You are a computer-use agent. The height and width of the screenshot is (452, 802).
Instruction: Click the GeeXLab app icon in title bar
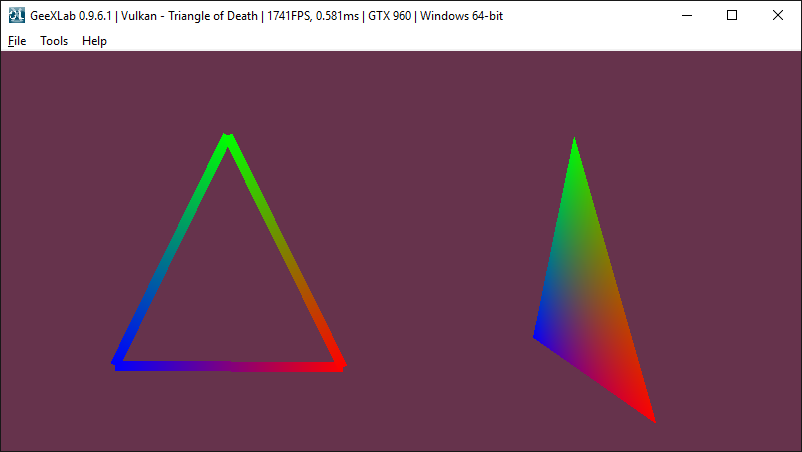[x=16, y=15]
